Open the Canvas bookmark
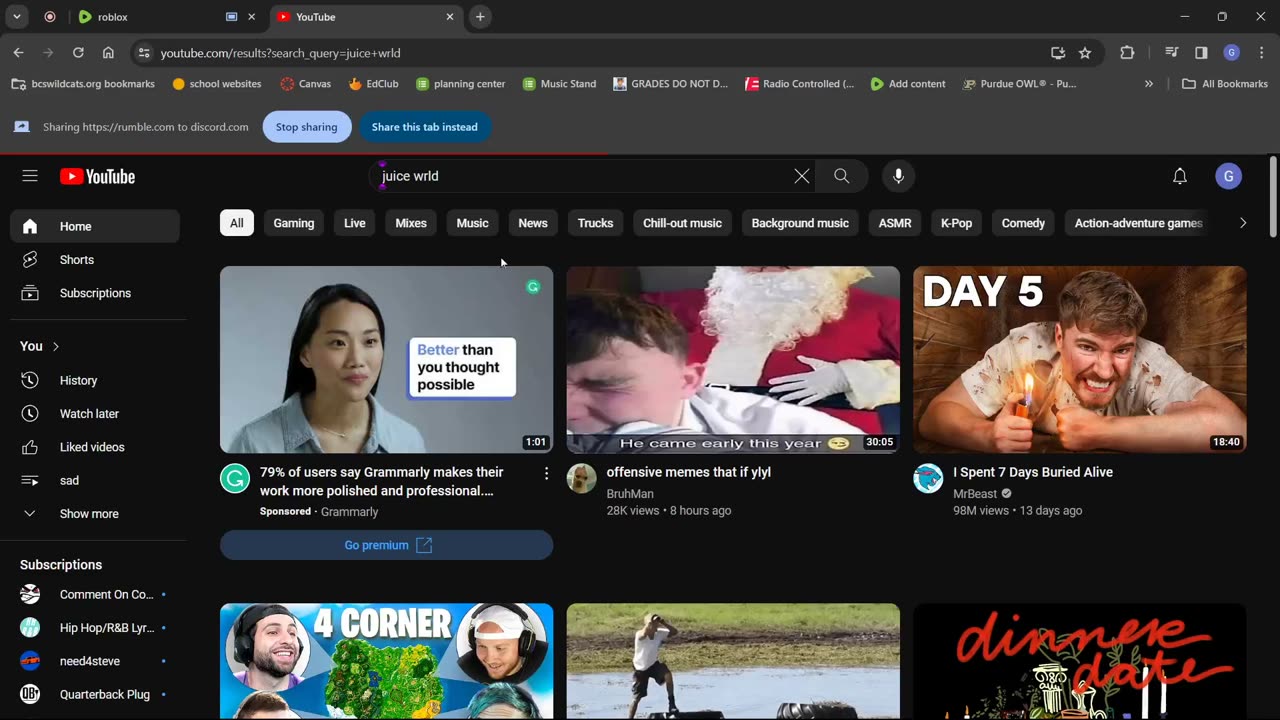Viewport: 1280px width, 720px height. (306, 84)
